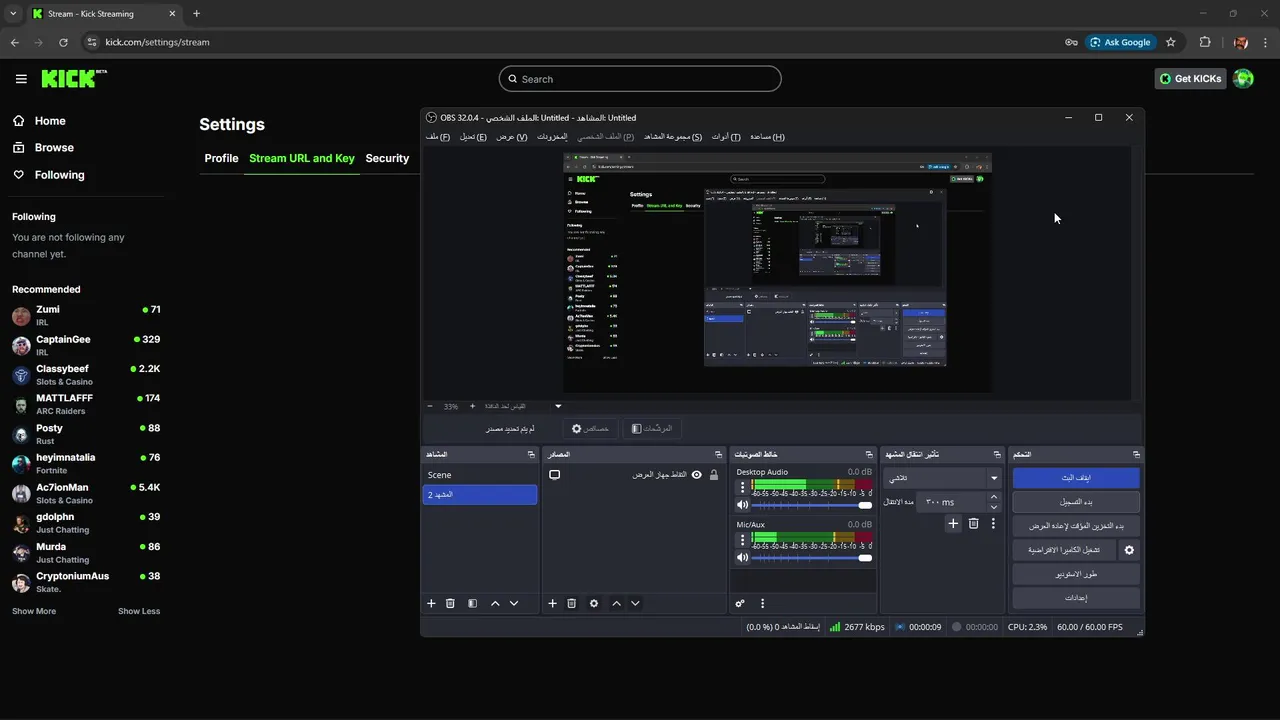The width and height of the screenshot is (1280, 720).
Task: Open advanced audio properties gears in mixer
Action: click(740, 603)
